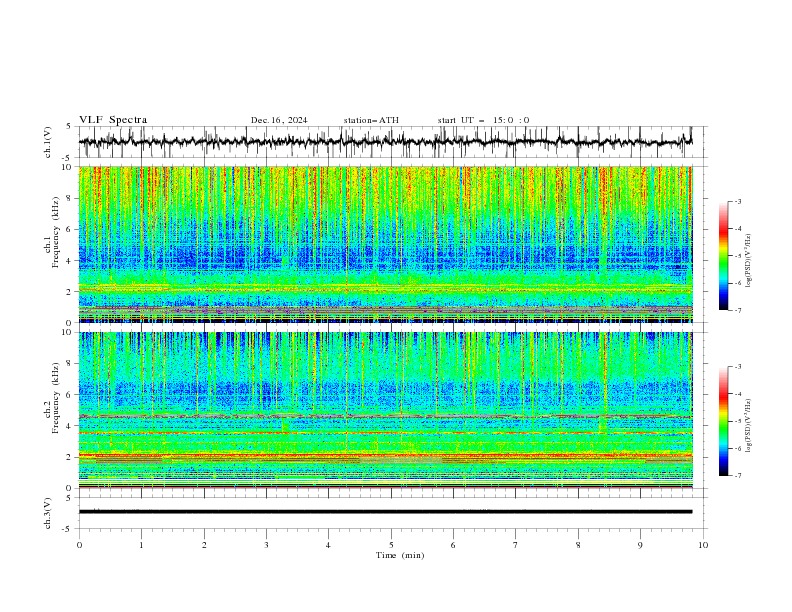Click the lower PSD color scale bar

(724, 421)
